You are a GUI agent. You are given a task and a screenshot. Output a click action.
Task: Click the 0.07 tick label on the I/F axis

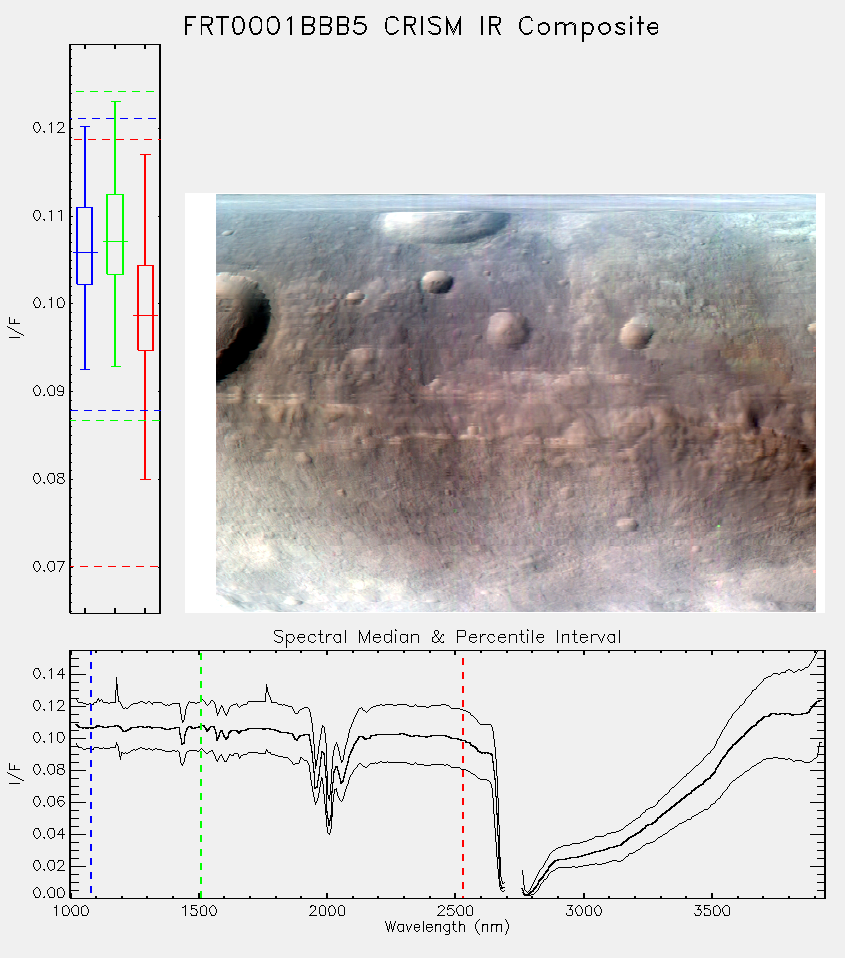pyautogui.click(x=49, y=566)
